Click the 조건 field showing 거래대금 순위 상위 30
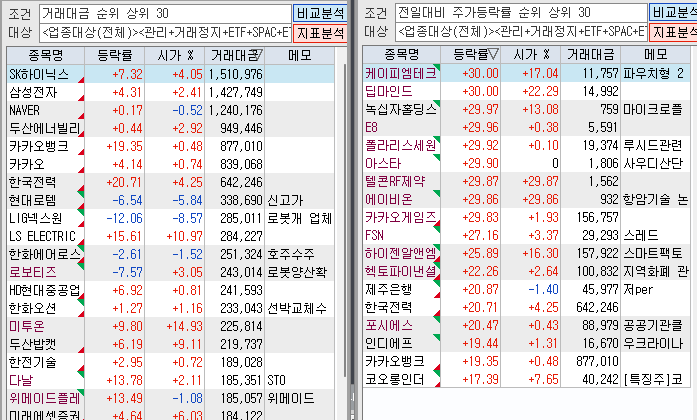 165,13
